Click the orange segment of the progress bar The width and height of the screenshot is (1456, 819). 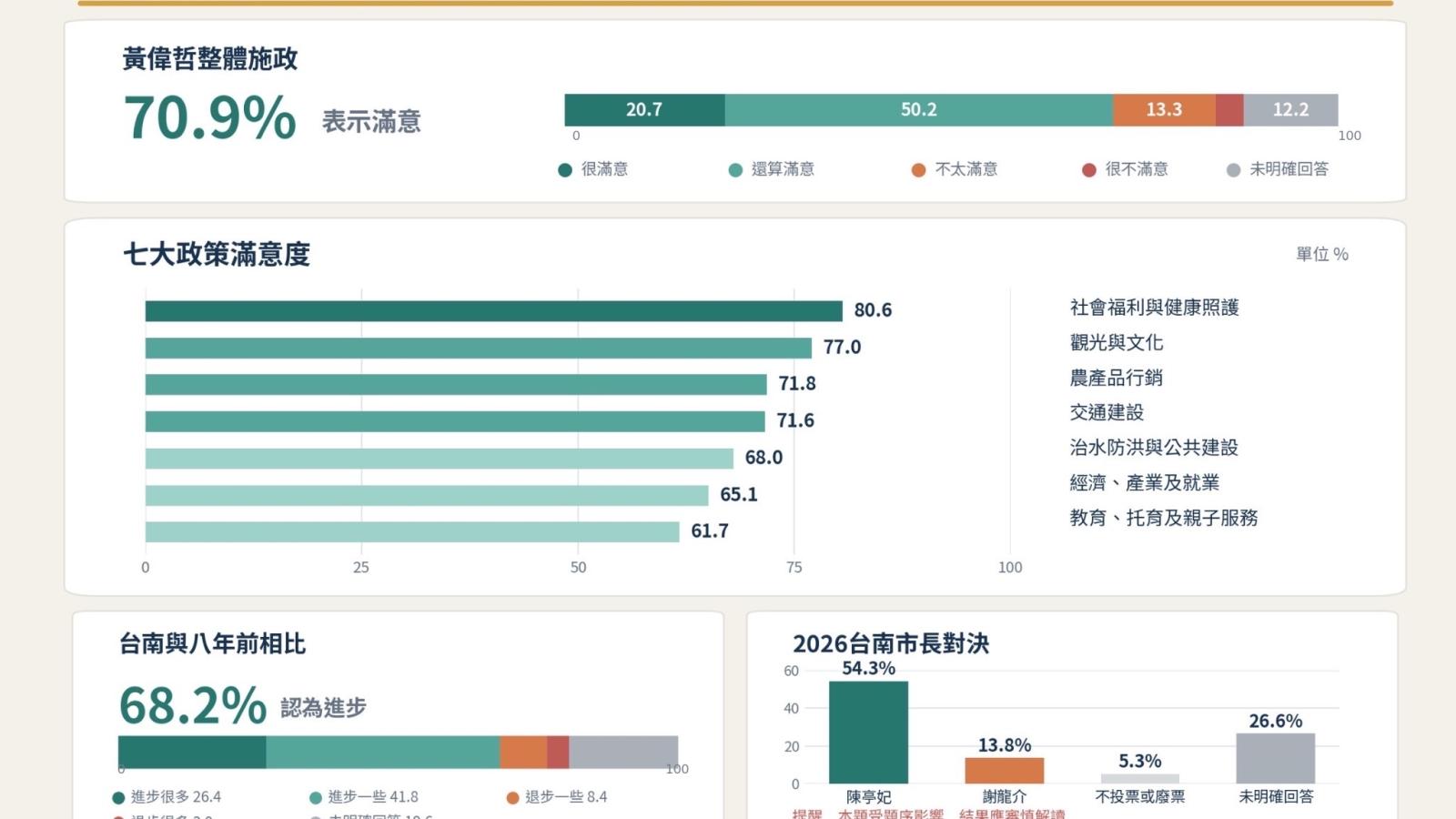coord(524,753)
